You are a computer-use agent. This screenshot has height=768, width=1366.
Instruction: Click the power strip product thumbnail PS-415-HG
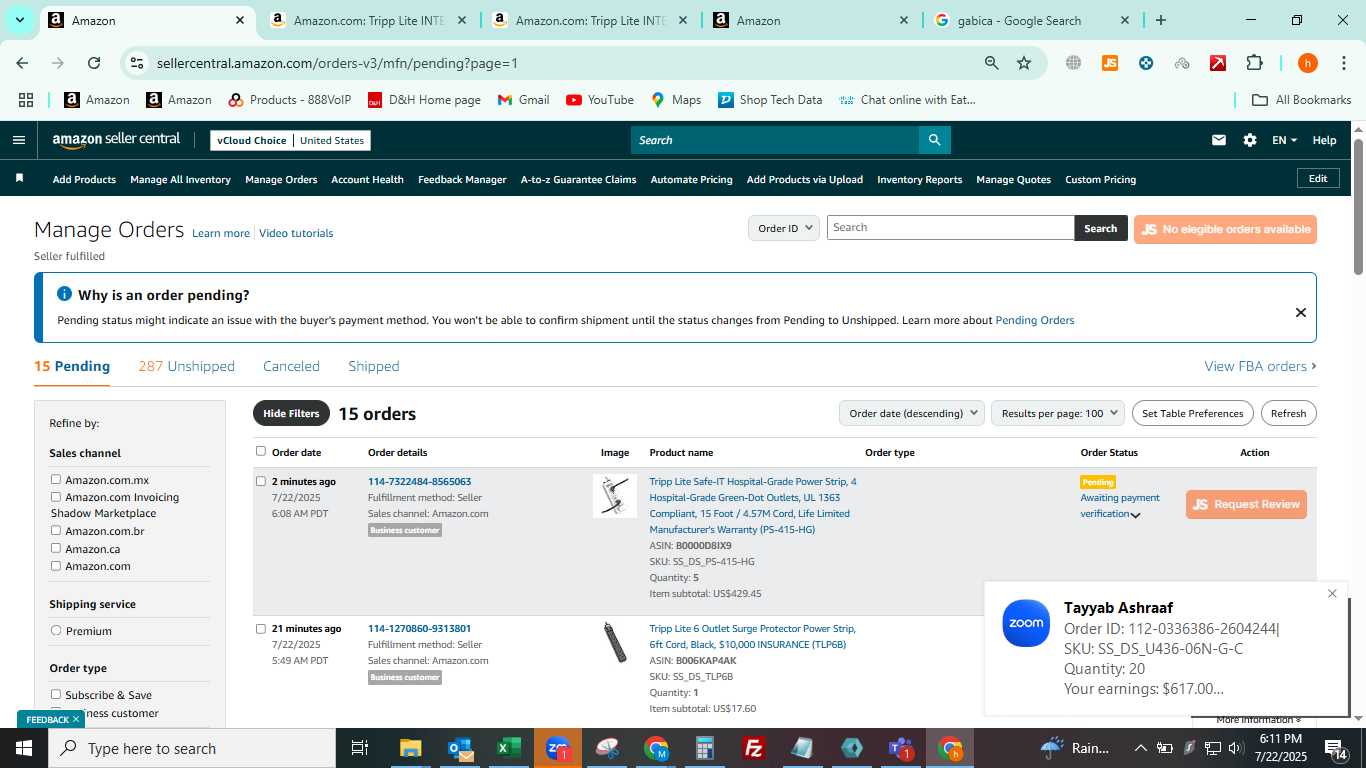614,496
